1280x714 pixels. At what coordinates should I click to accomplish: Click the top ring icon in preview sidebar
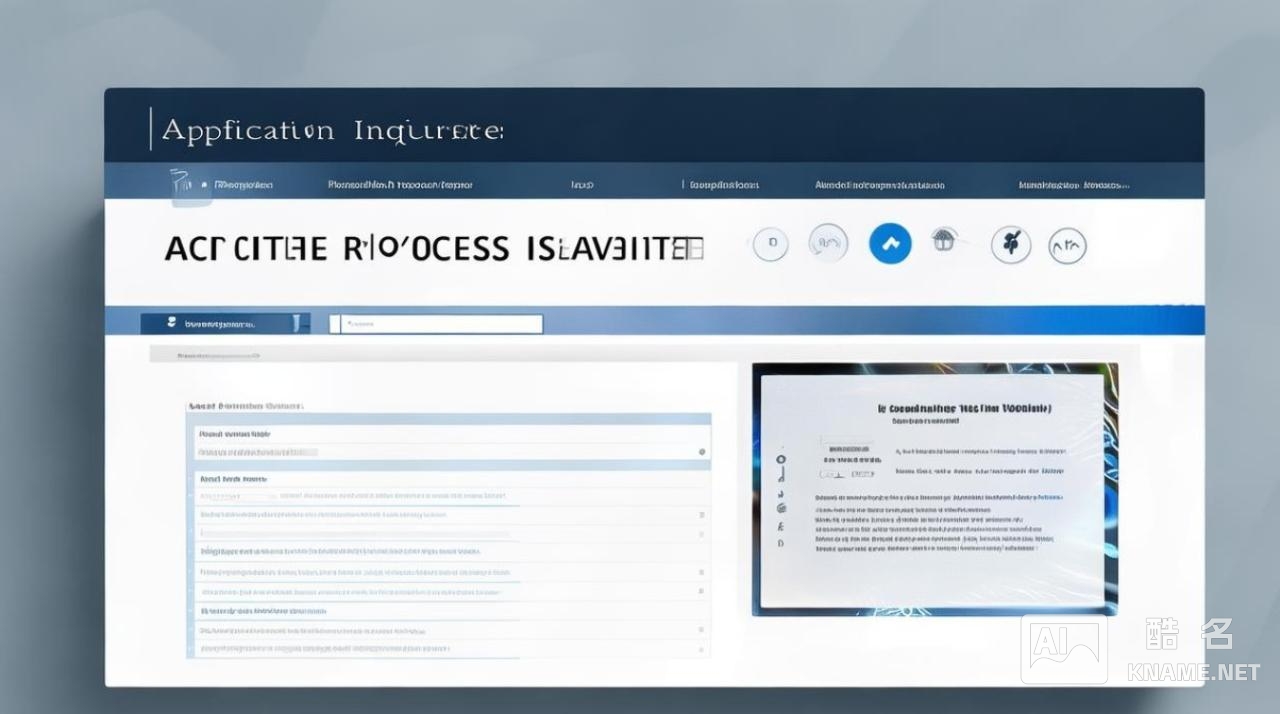click(780, 461)
